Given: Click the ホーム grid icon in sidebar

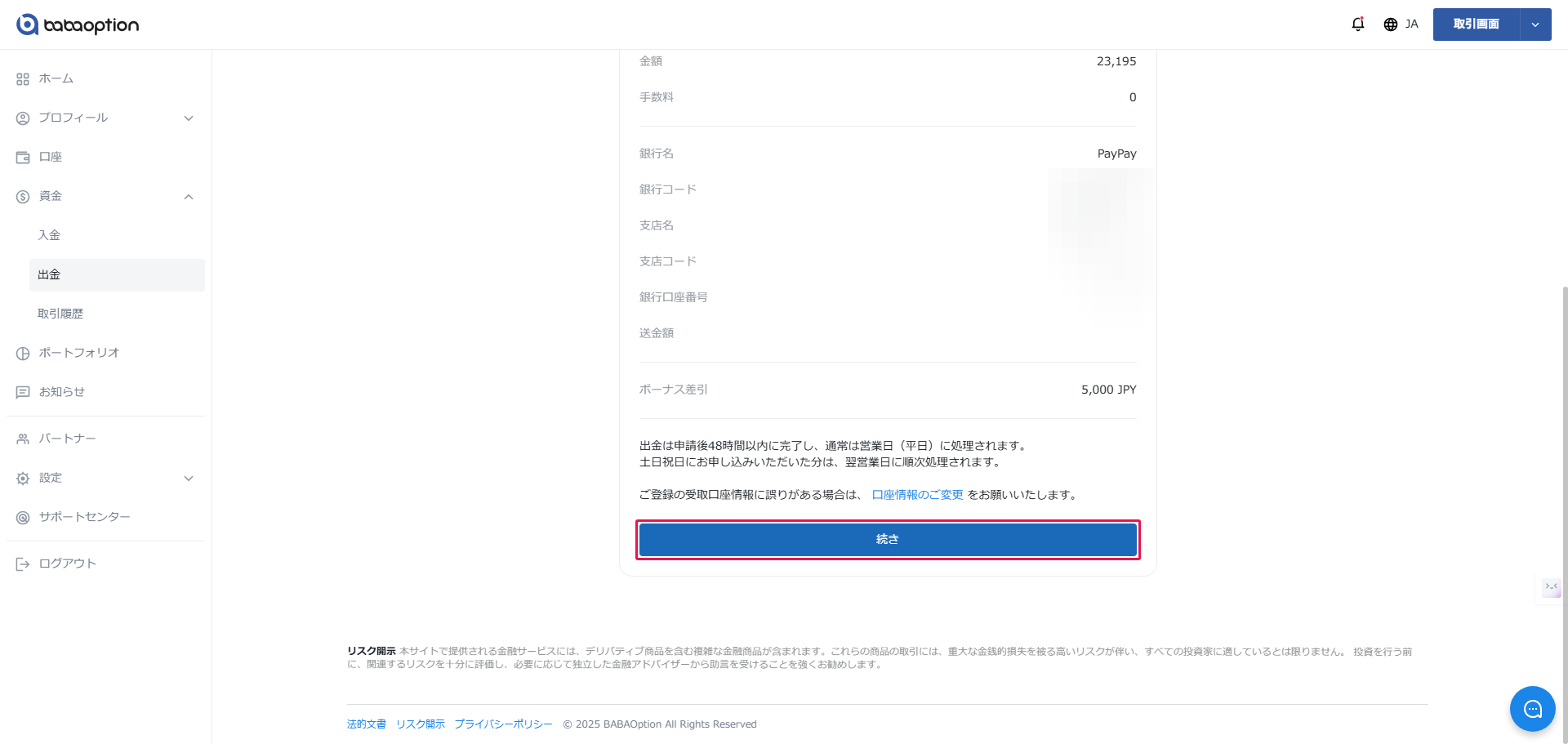Looking at the screenshot, I should (23, 79).
